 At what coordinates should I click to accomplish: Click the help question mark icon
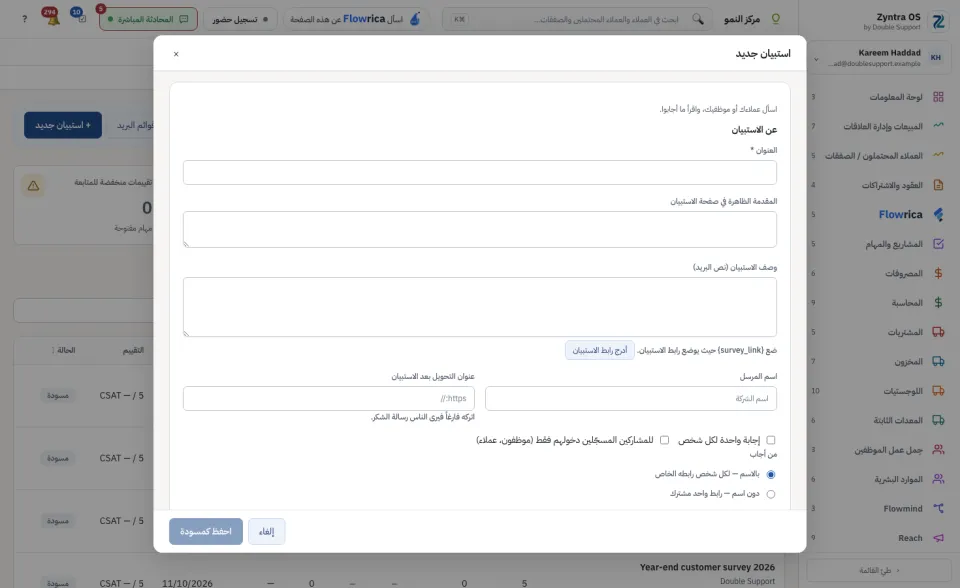24,19
